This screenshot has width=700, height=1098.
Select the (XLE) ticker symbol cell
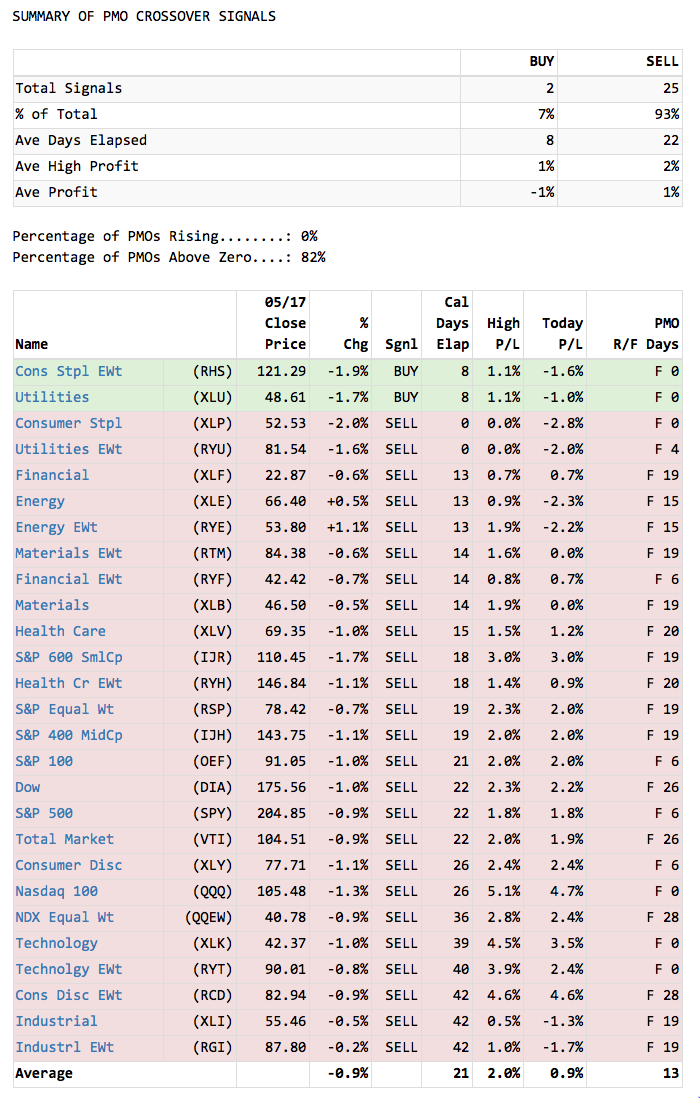click(211, 501)
